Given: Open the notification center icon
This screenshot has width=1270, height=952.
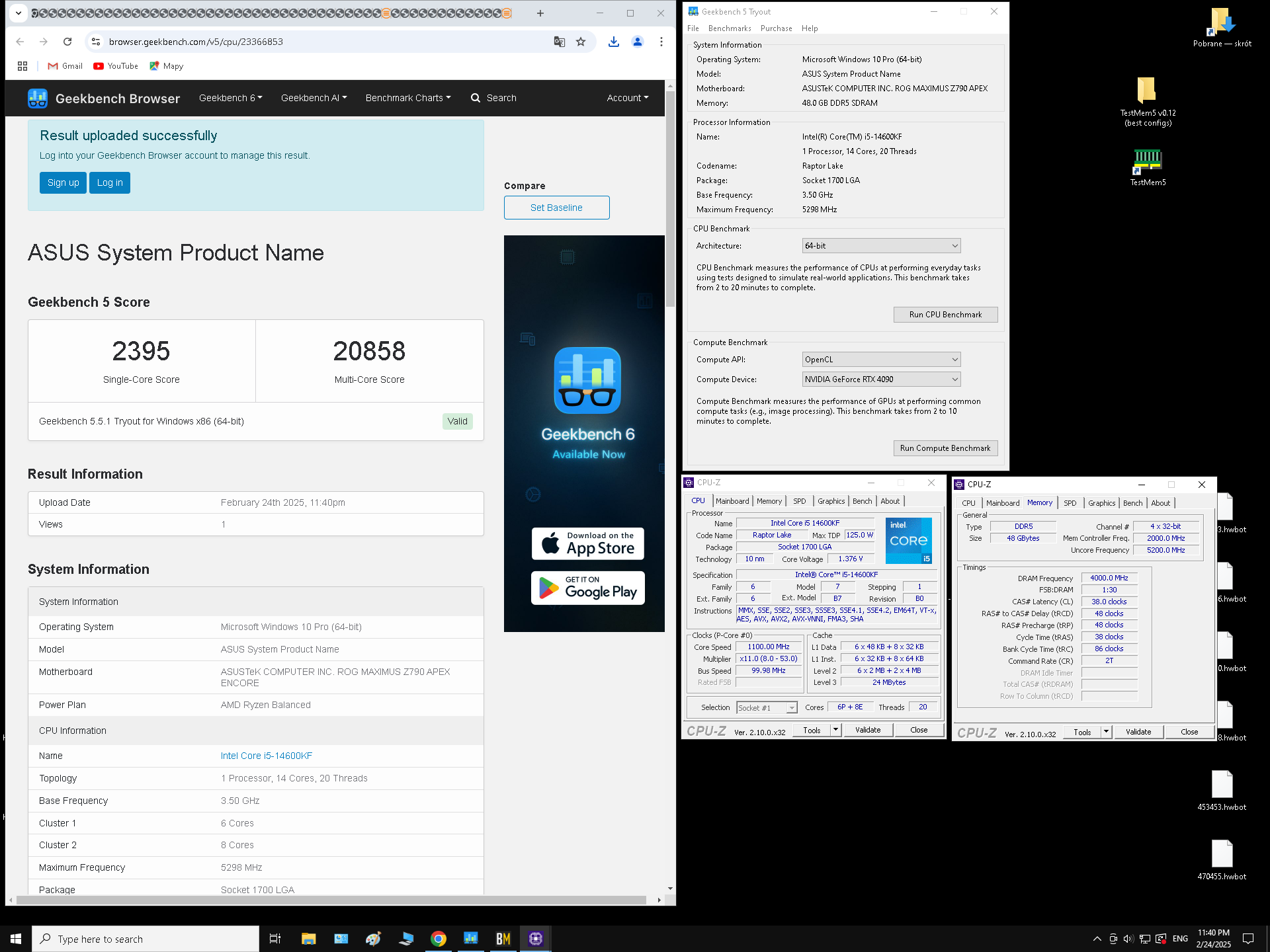Looking at the screenshot, I should [x=1248, y=939].
